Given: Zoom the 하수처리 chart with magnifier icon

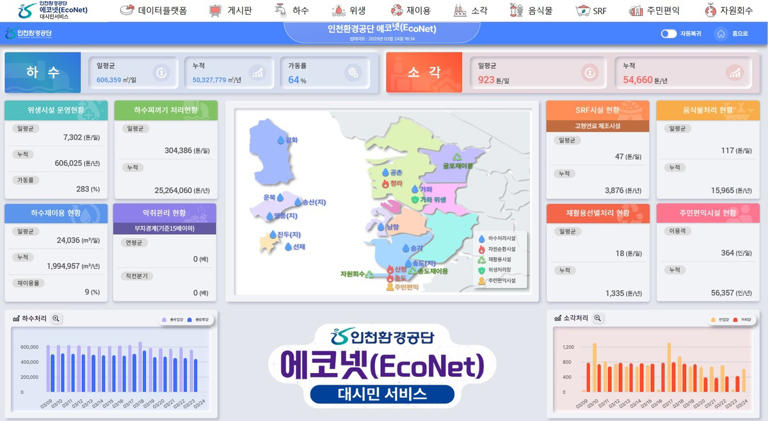Looking at the screenshot, I should tap(56, 319).
